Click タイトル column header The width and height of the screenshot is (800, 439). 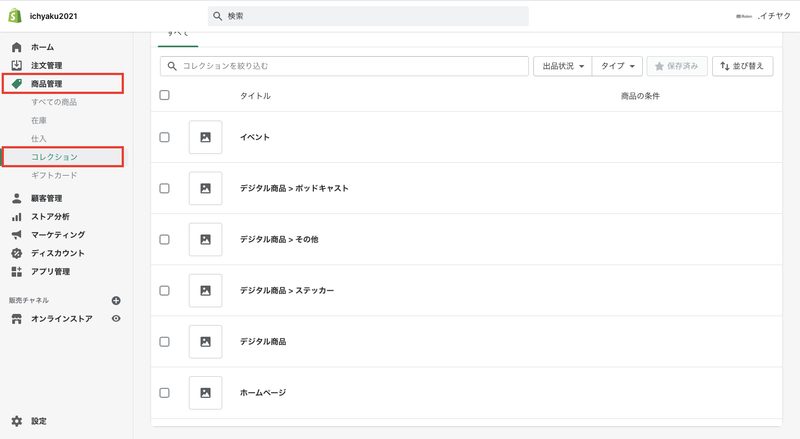(255, 95)
